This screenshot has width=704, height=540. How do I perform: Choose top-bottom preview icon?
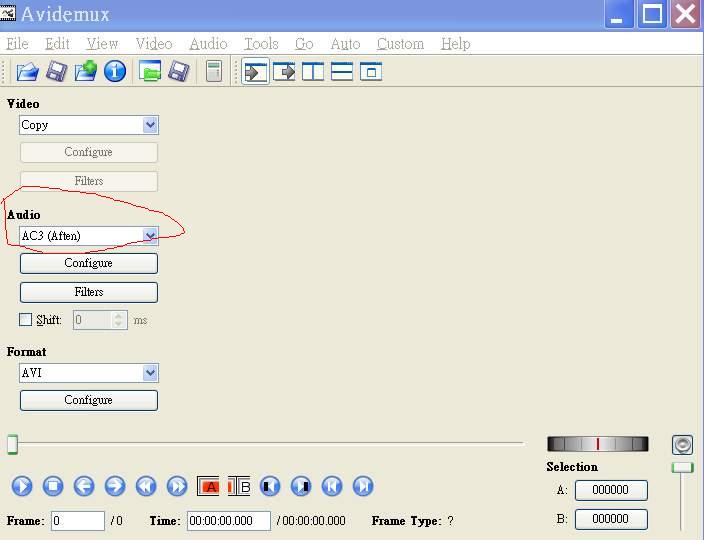click(342, 71)
